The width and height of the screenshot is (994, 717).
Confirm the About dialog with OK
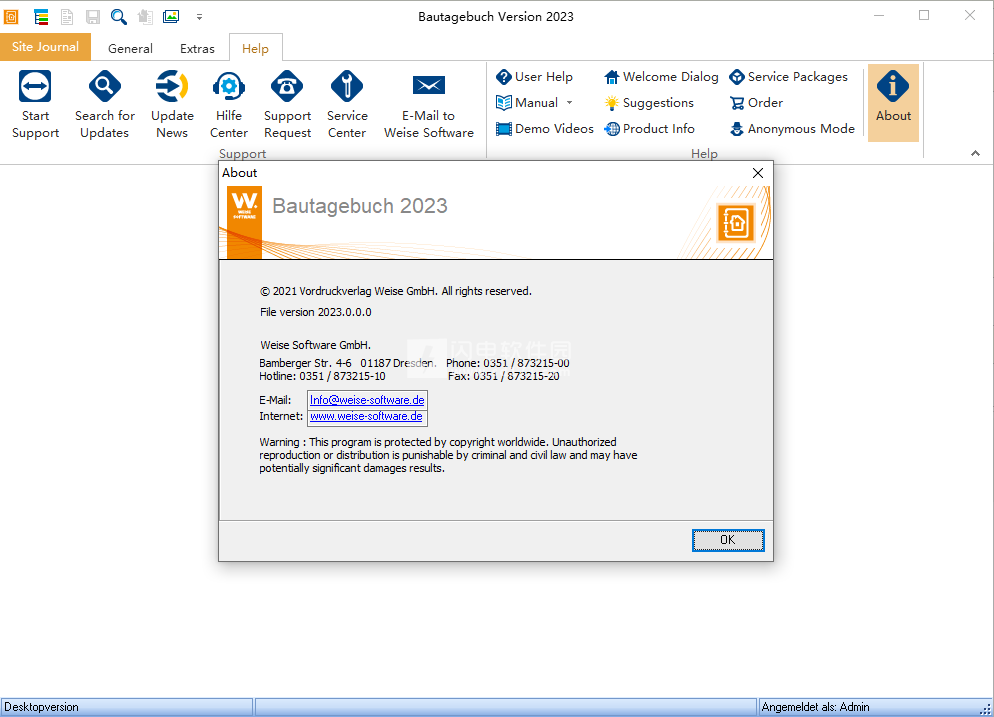(728, 540)
